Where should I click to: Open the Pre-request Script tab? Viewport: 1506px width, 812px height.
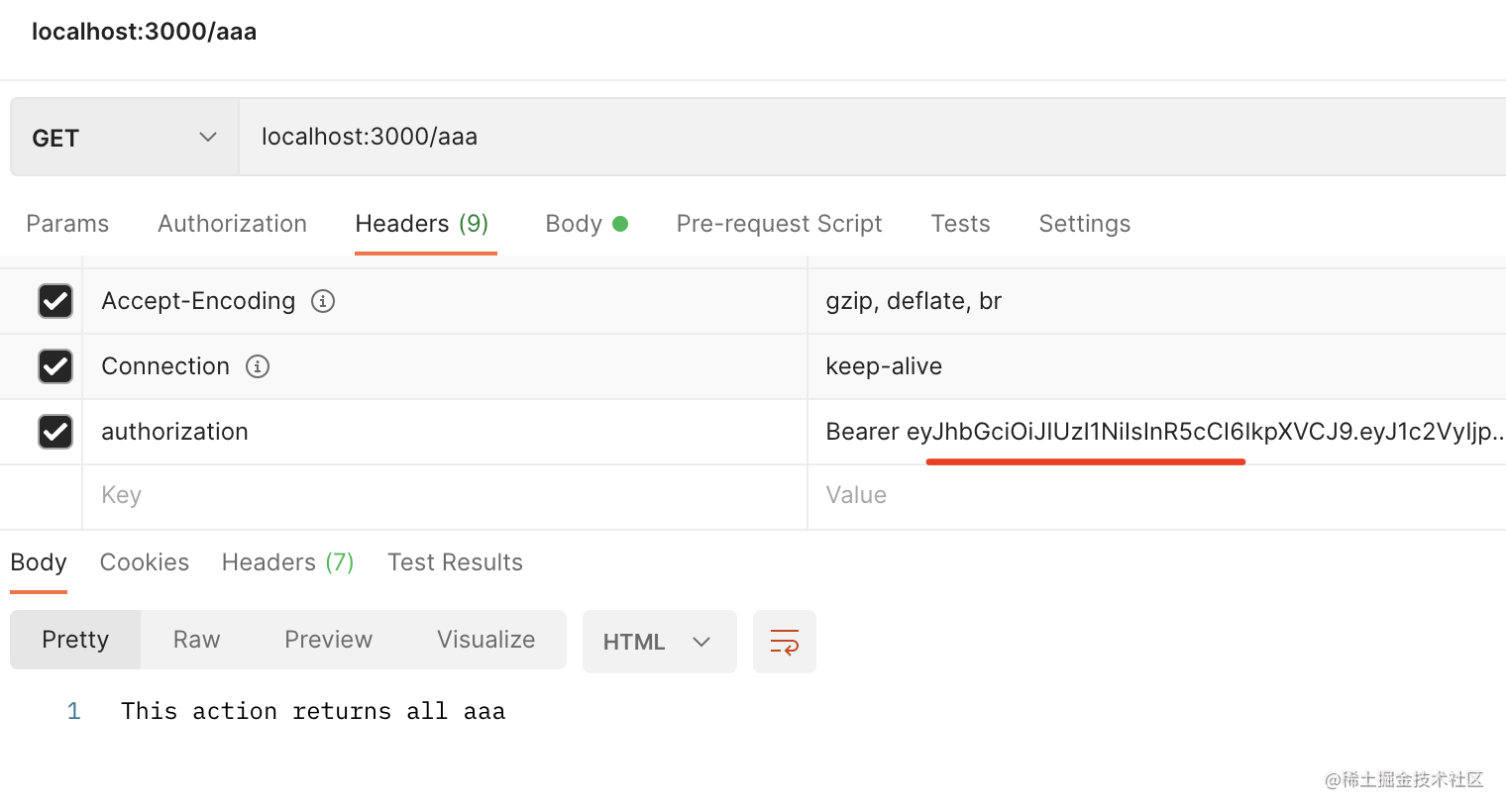(x=779, y=224)
